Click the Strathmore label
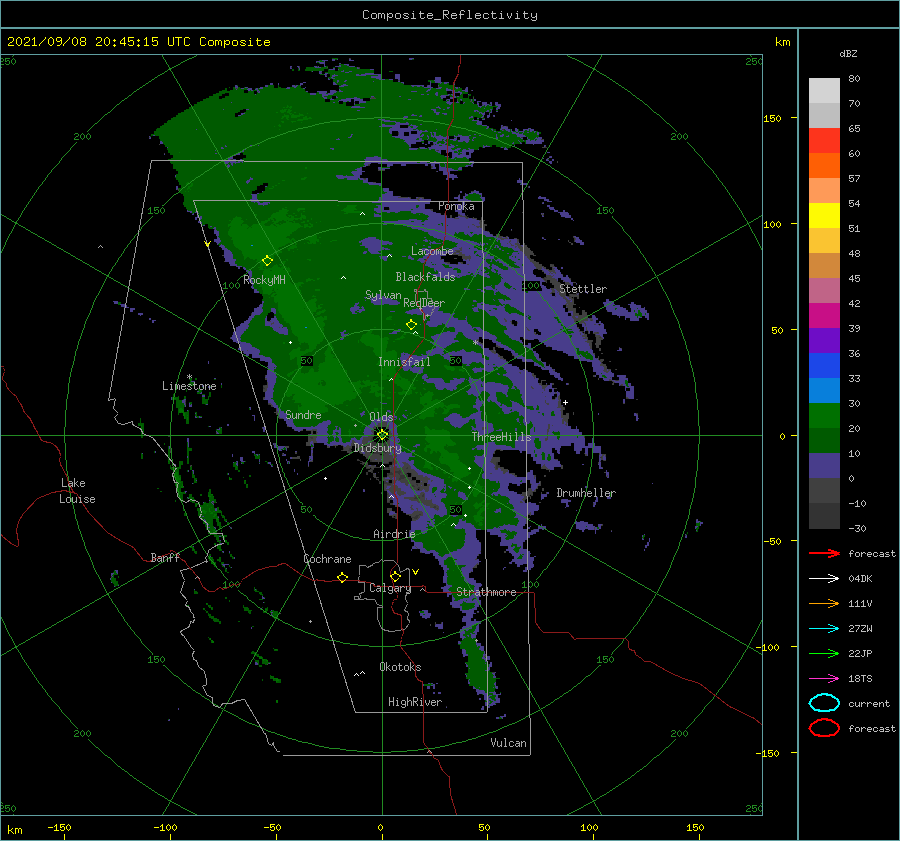900x841 pixels. click(x=486, y=592)
